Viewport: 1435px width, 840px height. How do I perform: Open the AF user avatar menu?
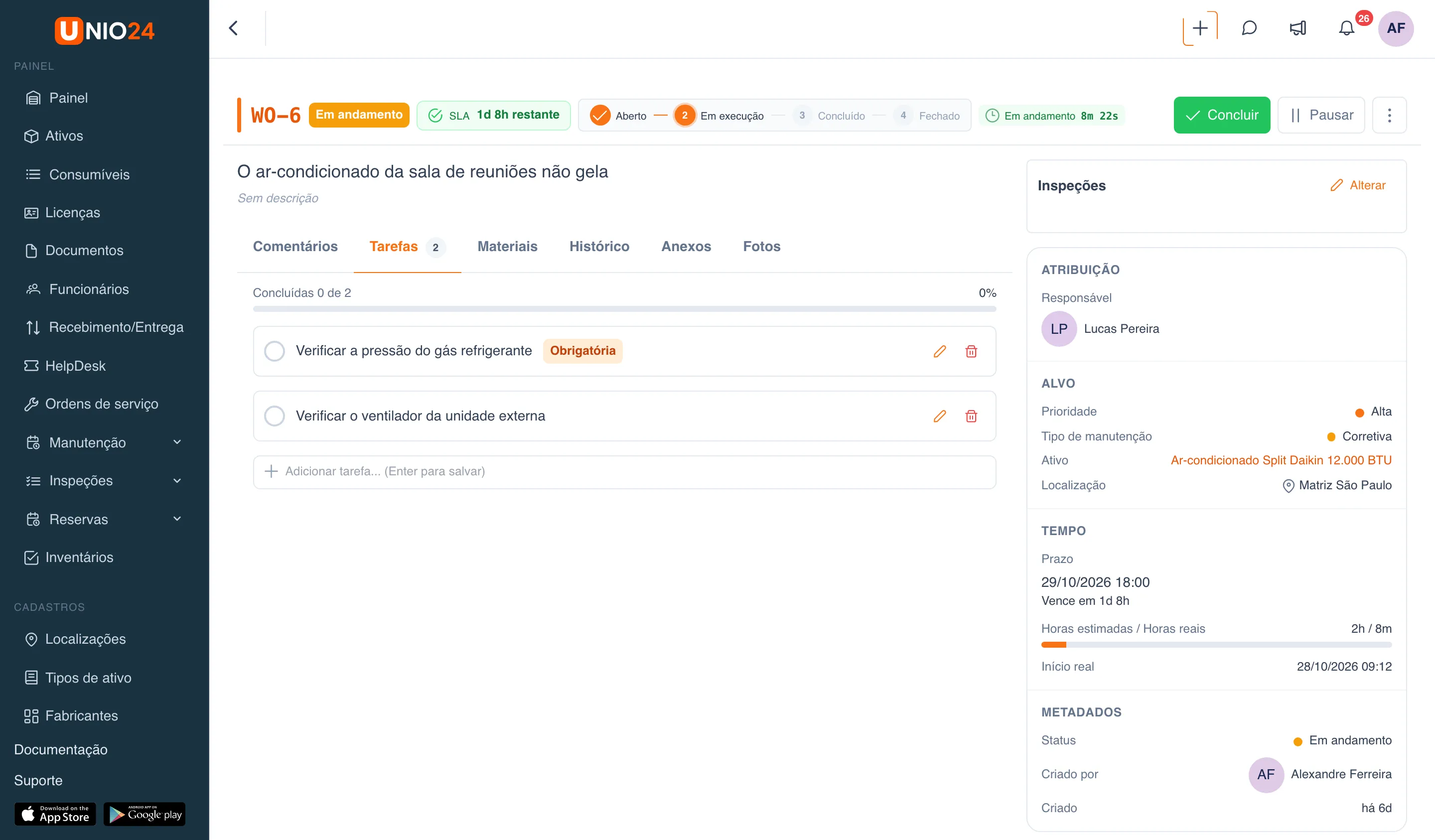tap(1395, 28)
